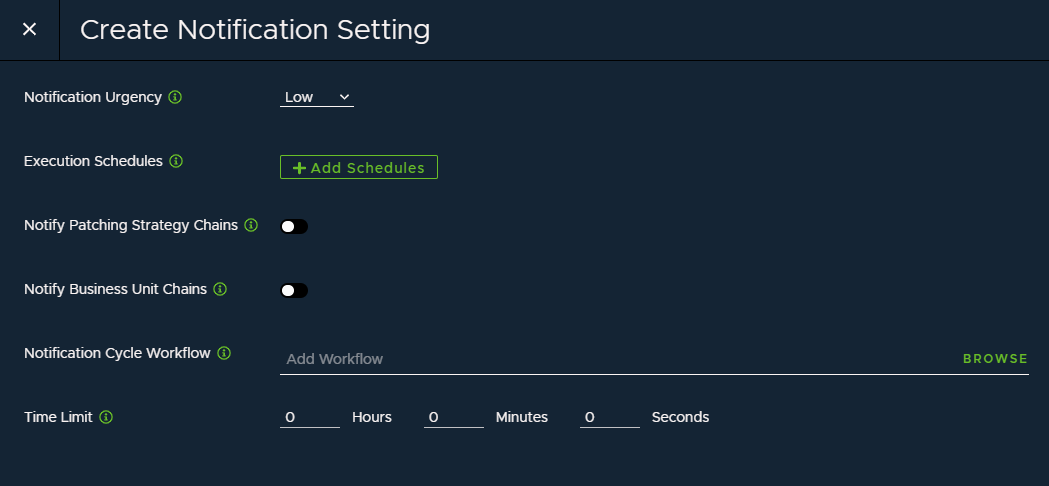Show info for Notify Business Unit Chains
The image size is (1049, 486).
[x=220, y=289]
